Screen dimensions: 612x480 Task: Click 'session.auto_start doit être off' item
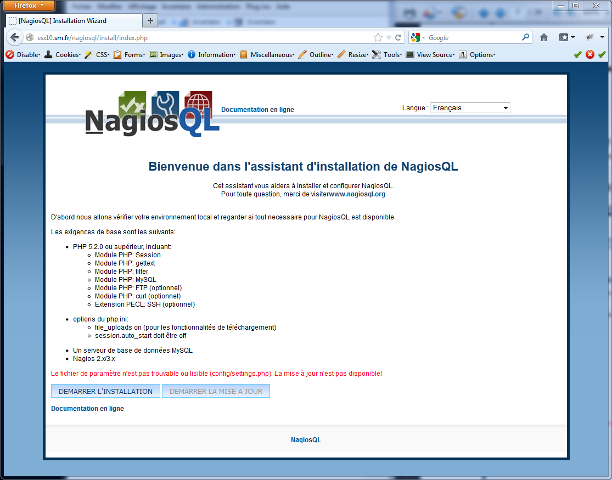pos(141,336)
